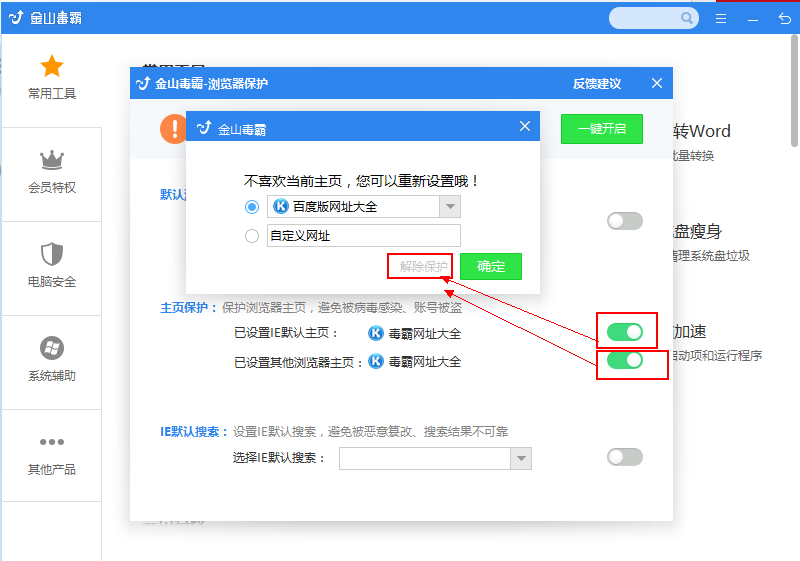
Task: Switch to the 系统辅助 tab label
Action: pyautogui.click(x=52, y=375)
